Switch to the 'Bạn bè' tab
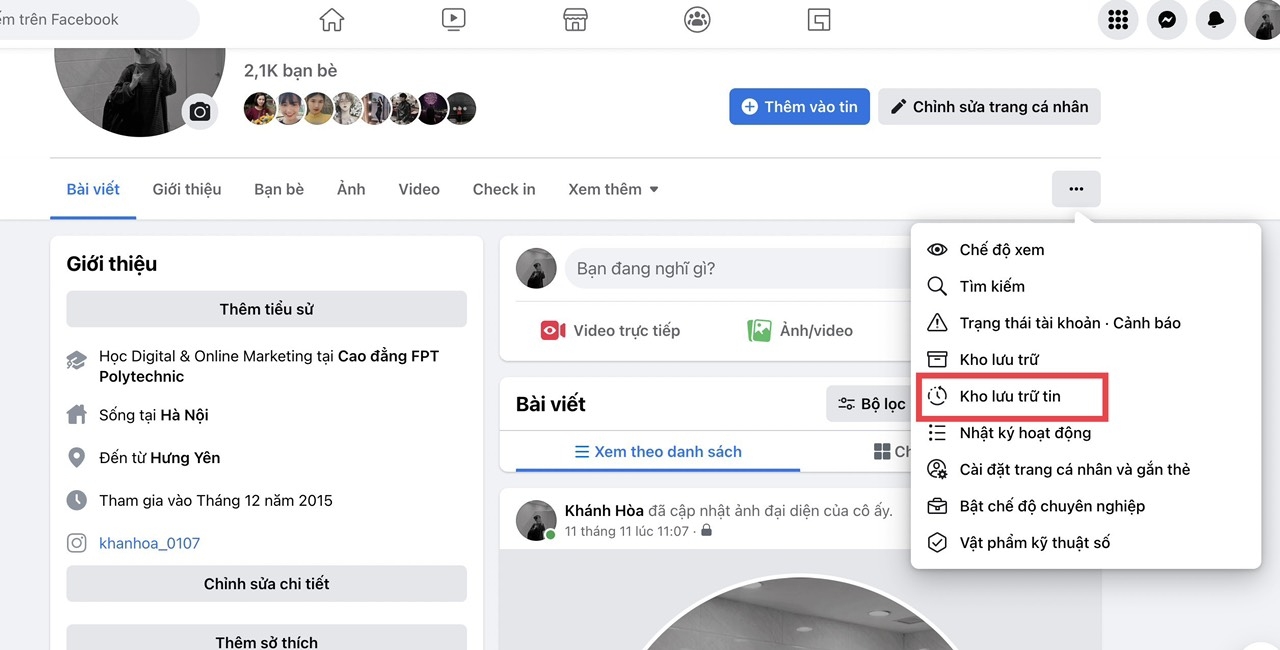The height and width of the screenshot is (650, 1280). coord(279,189)
